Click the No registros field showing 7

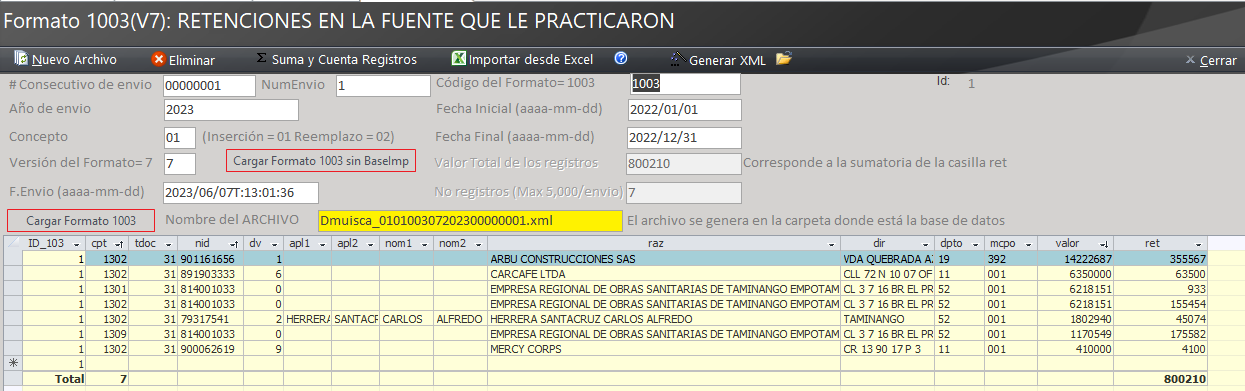[x=685, y=192]
